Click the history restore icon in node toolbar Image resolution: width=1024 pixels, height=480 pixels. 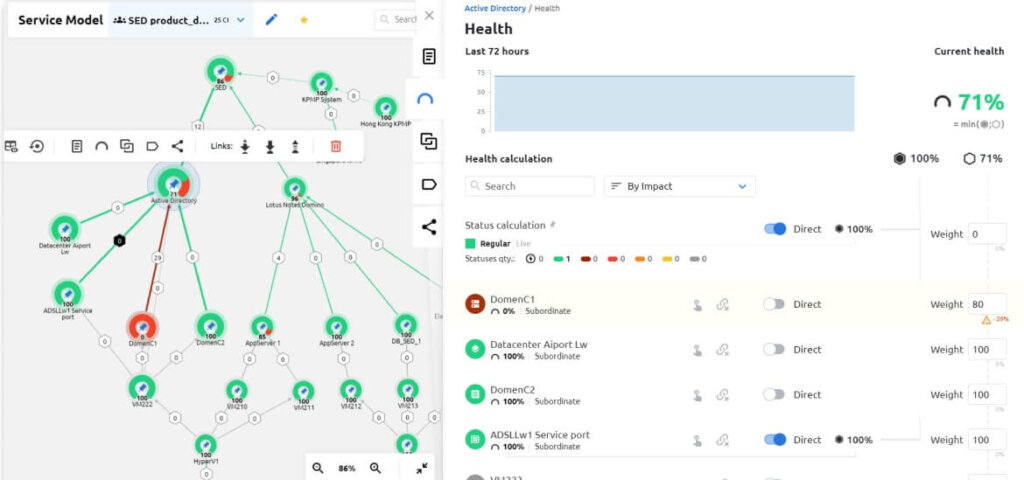coord(37,146)
